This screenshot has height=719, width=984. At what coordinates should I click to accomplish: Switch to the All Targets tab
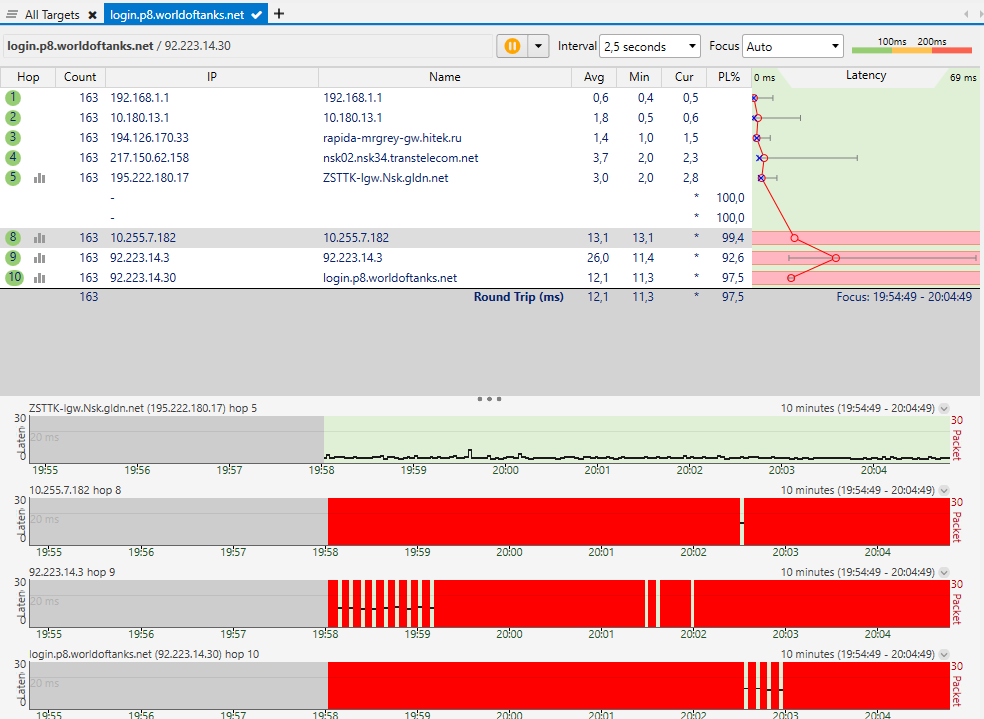(x=53, y=14)
